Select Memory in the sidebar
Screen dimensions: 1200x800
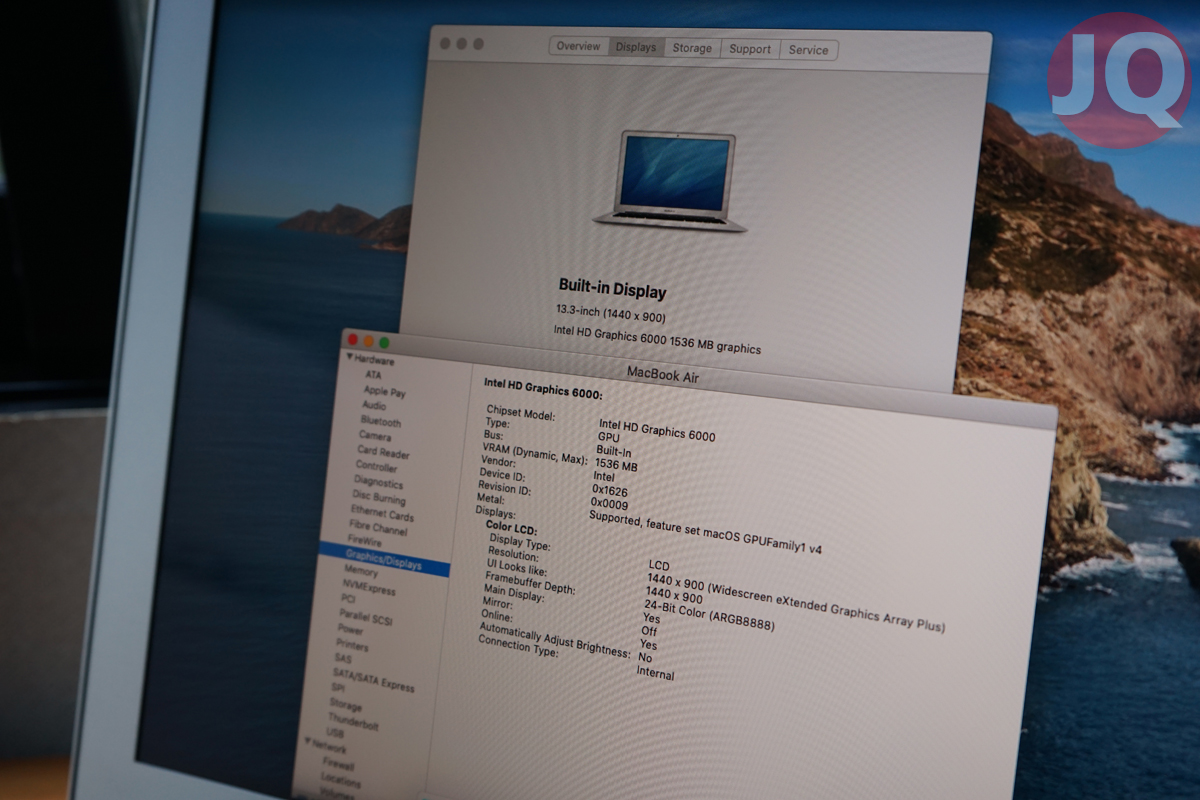pyautogui.click(x=361, y=572)
